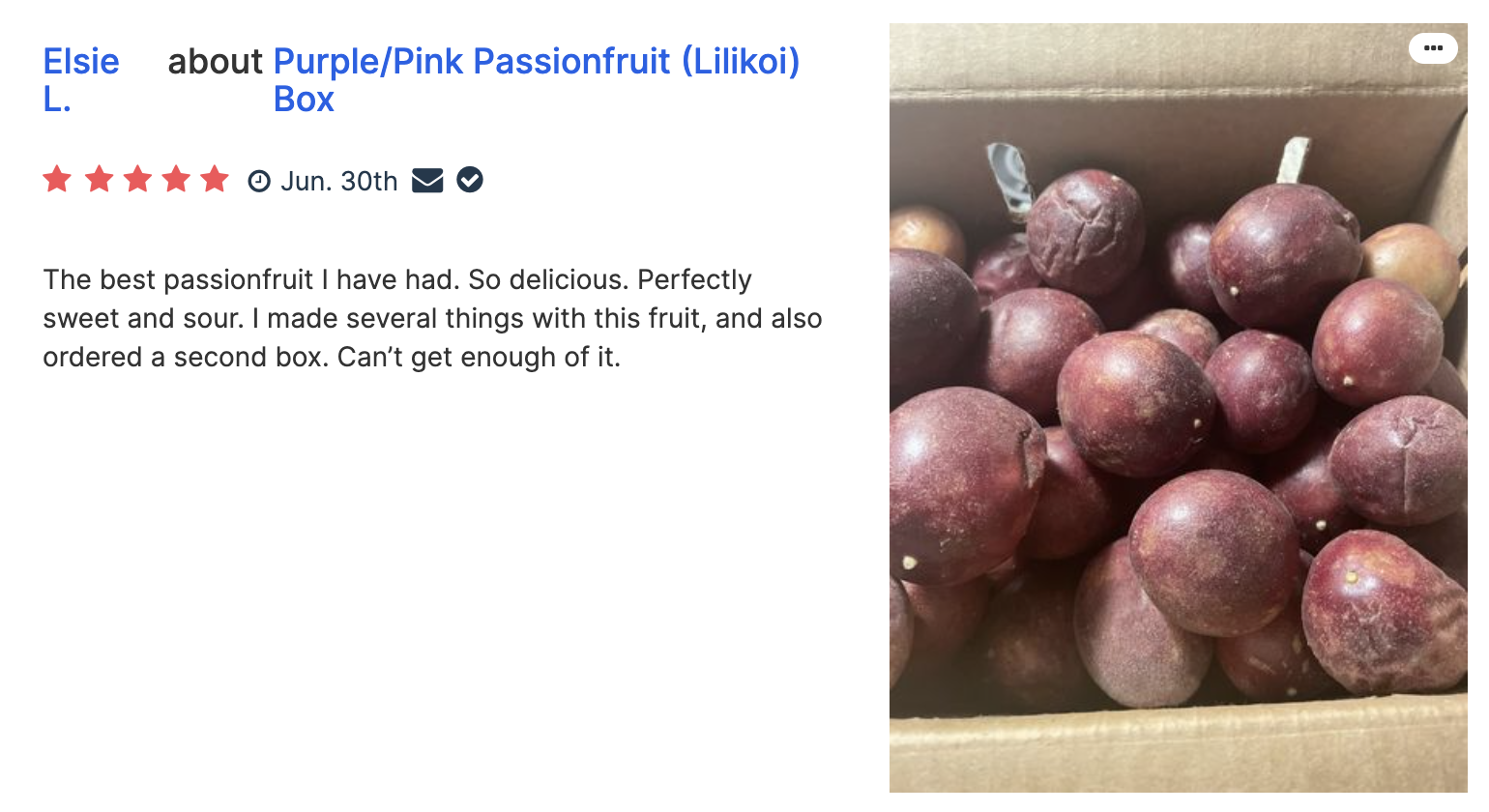The image size is (1489, 812).
Task: Click the second red rating star
Action: pos(99,180)
